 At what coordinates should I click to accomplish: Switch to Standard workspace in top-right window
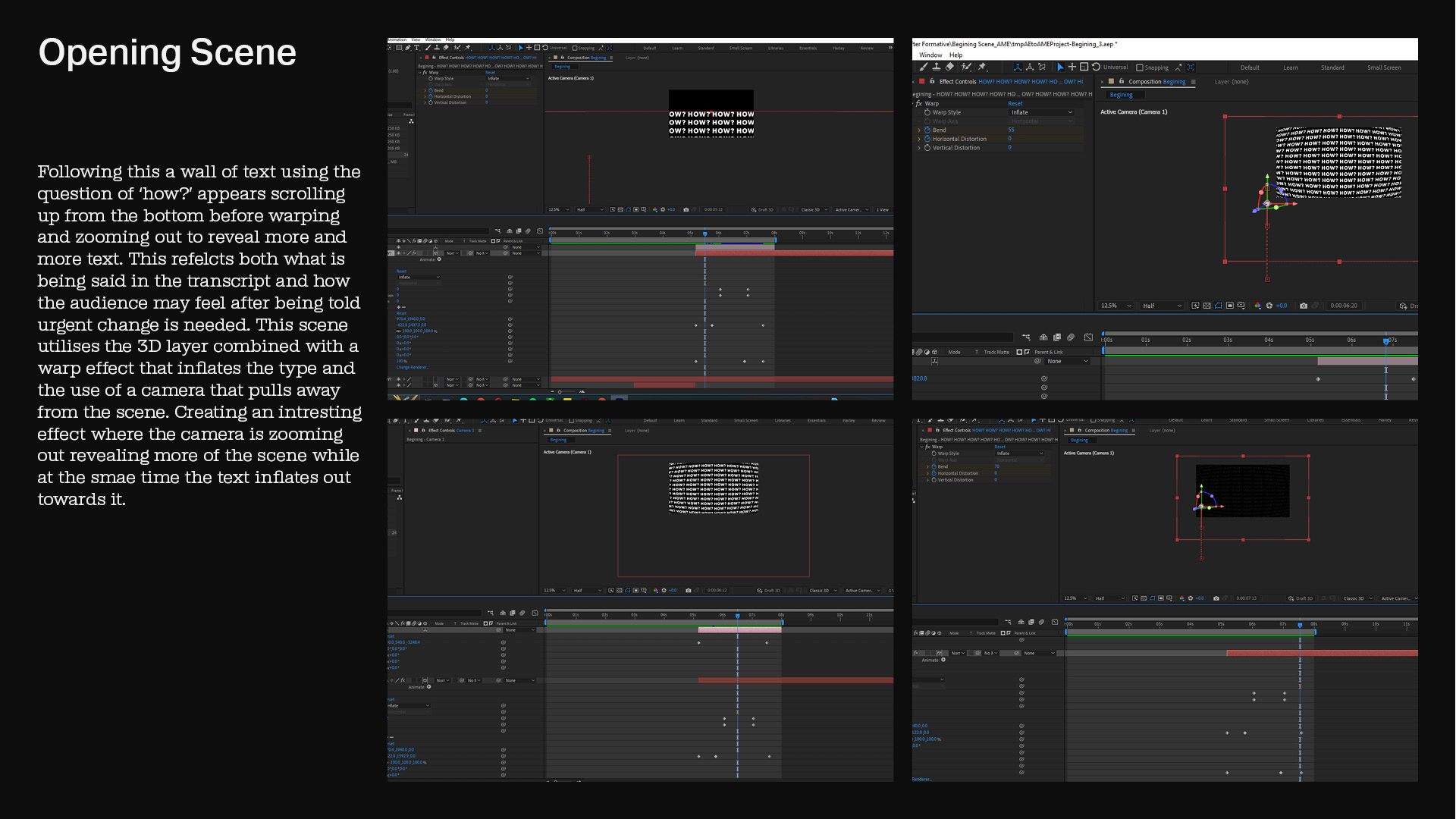point(1332,67)
